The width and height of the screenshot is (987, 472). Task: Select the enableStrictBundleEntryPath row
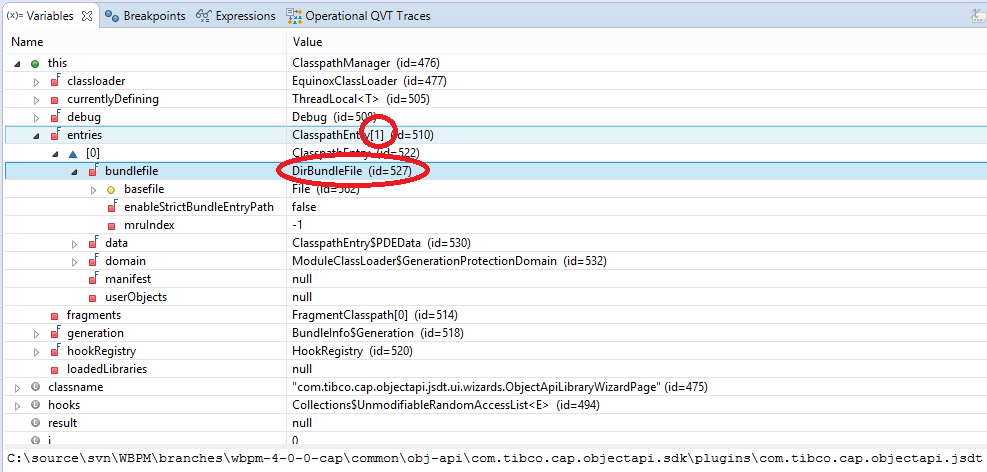pos(198,207)
